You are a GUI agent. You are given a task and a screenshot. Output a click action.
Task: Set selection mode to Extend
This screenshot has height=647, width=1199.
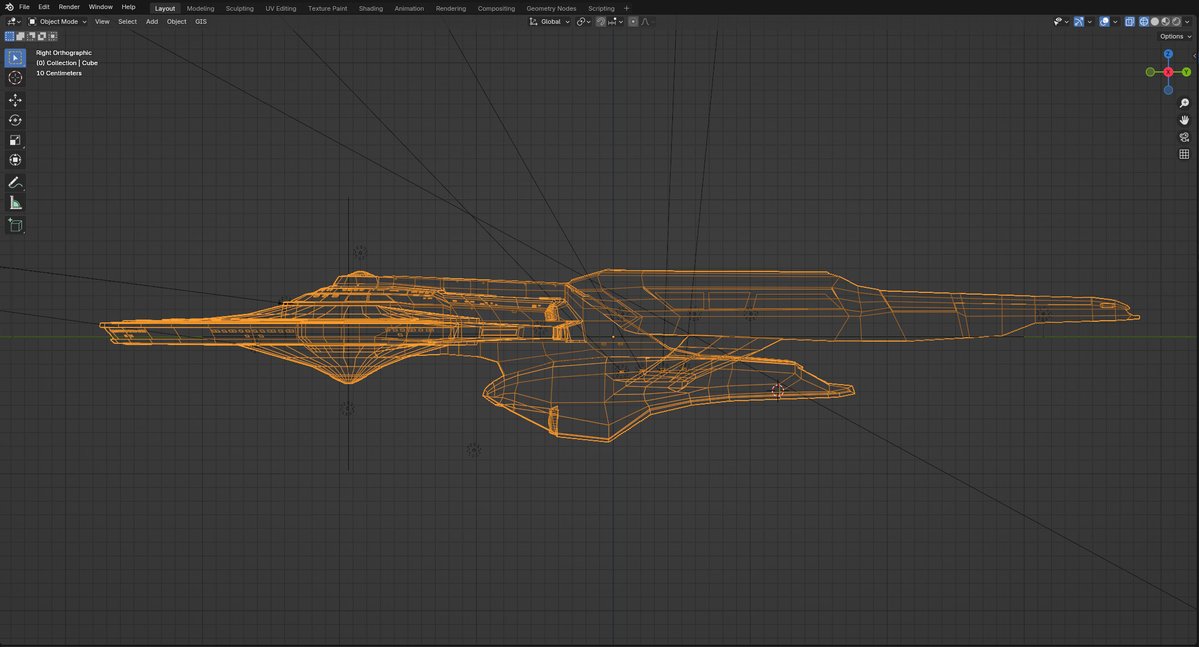20,36
